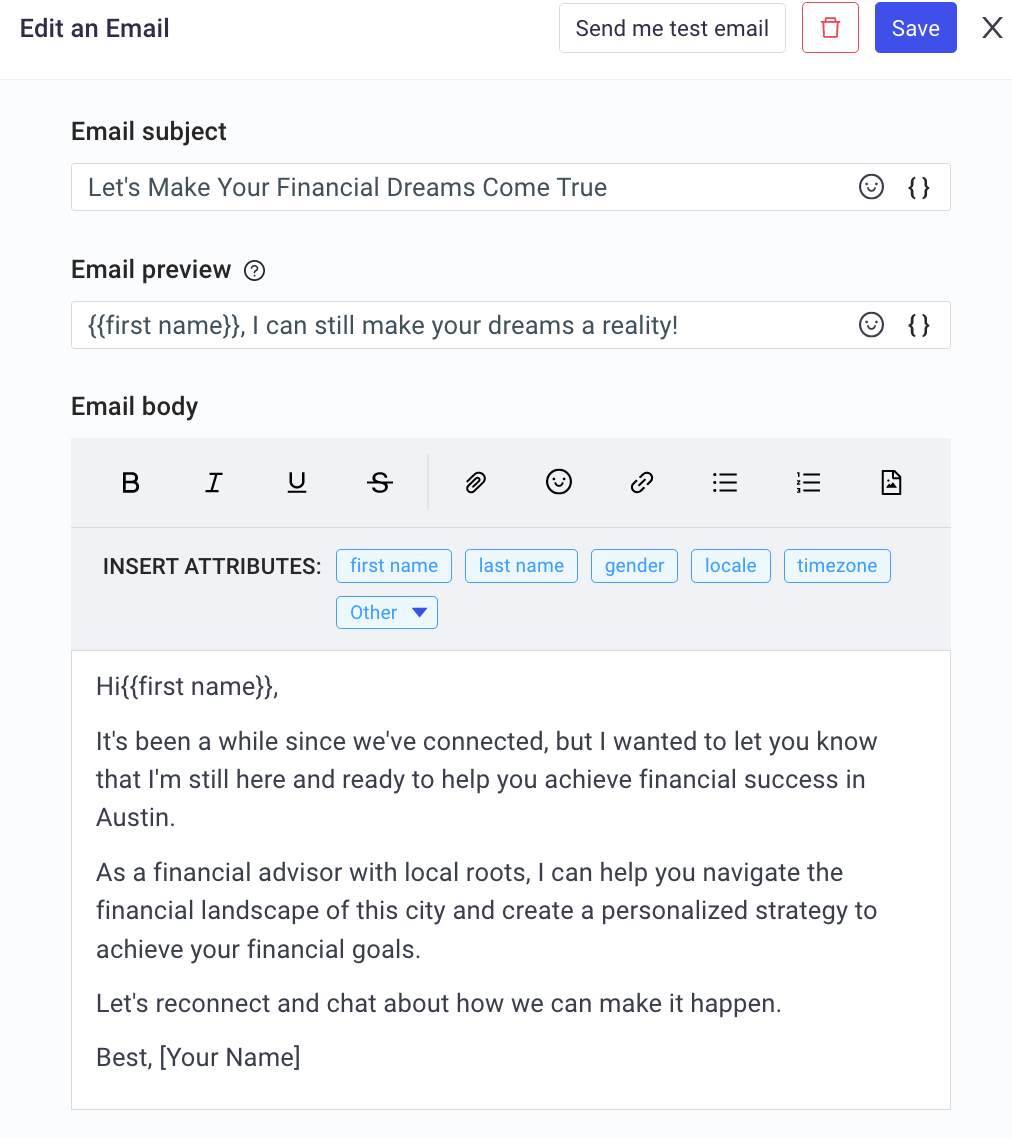Insert the timezone attribute
Screen dimensions: 1012x1138
tap(837, 566)
